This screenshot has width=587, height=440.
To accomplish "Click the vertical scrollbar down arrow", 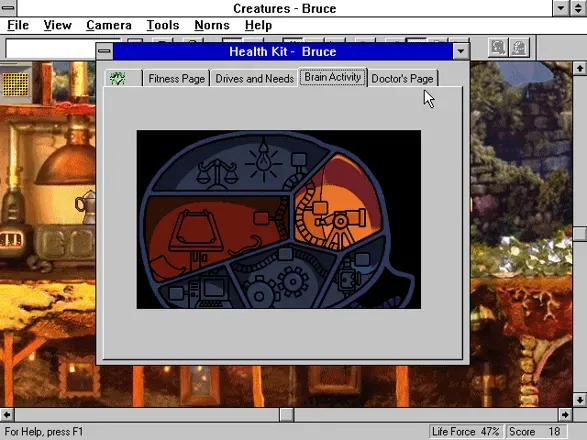I will coord(580,400).
